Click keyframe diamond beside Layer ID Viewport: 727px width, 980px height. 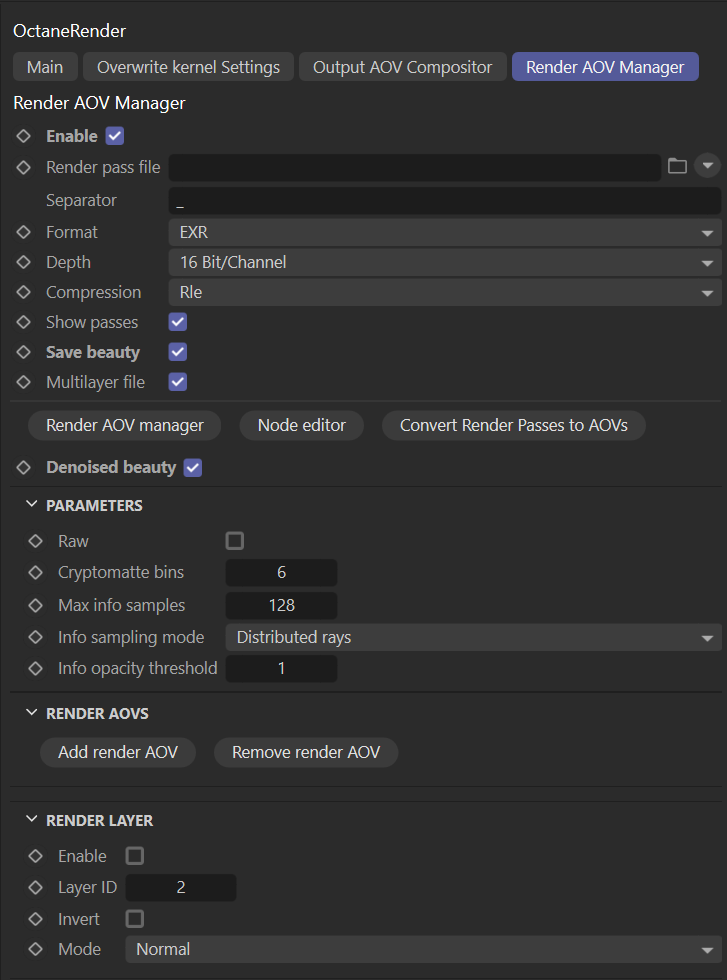point(36,888)
